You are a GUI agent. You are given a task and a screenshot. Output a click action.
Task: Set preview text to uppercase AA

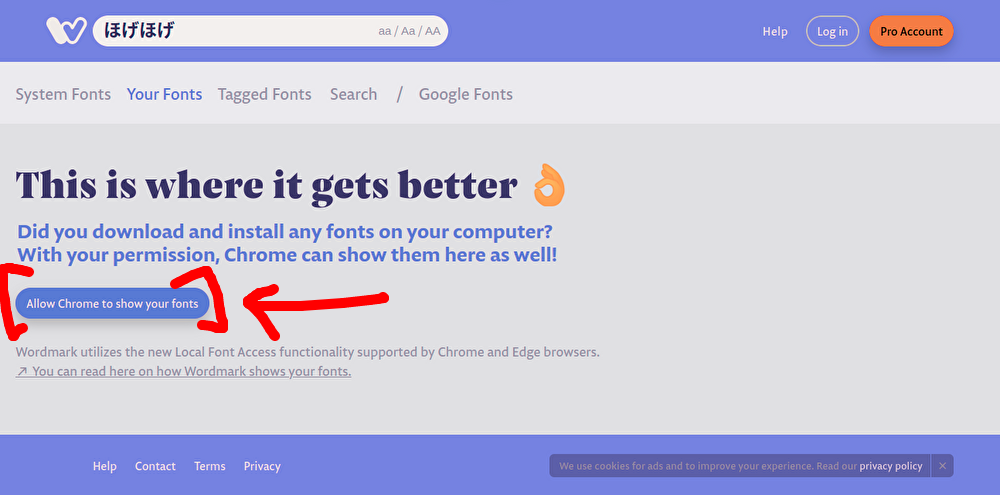point(432,31)
